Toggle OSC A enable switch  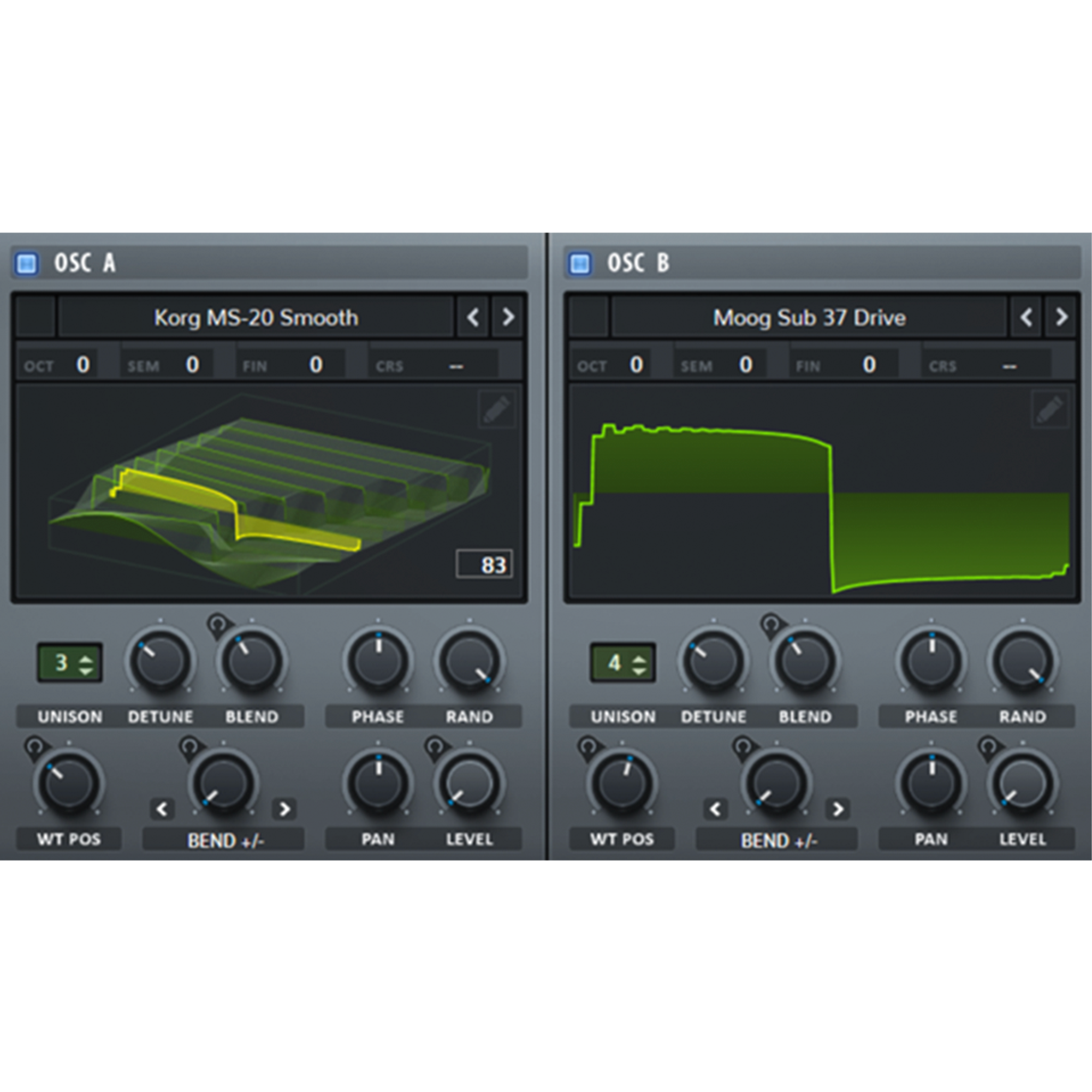pyautogui.click(x=26, y=263)
